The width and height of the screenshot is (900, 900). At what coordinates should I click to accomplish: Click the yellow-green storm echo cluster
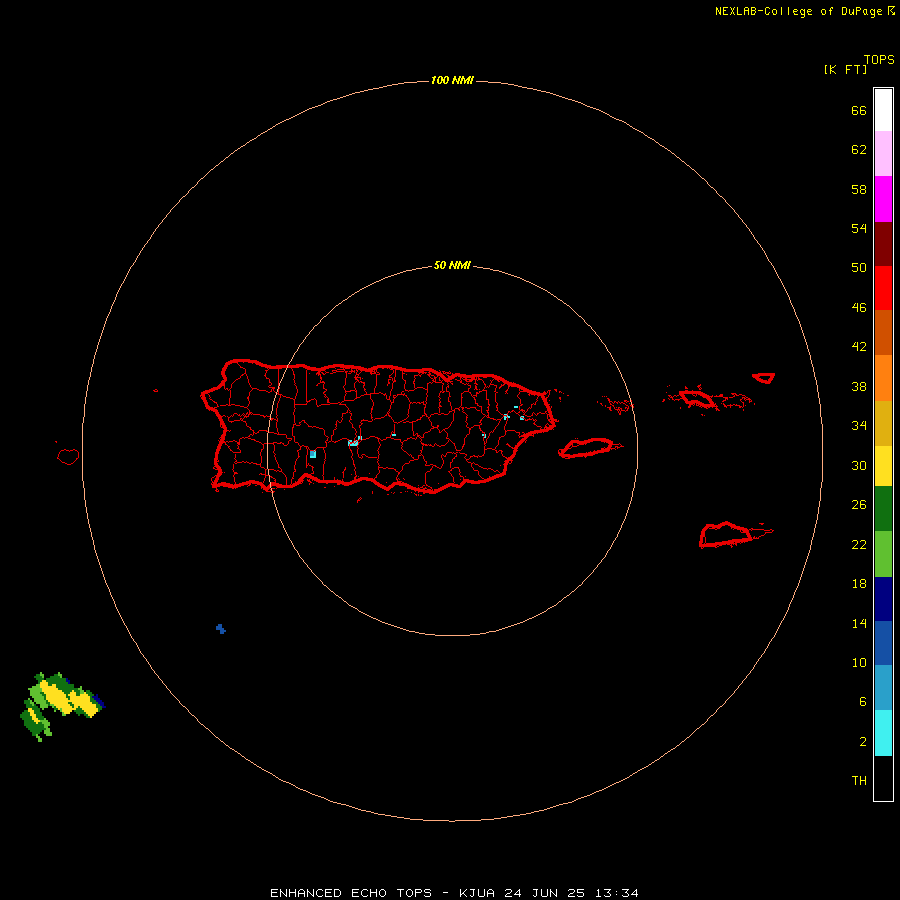pos(62,705)
